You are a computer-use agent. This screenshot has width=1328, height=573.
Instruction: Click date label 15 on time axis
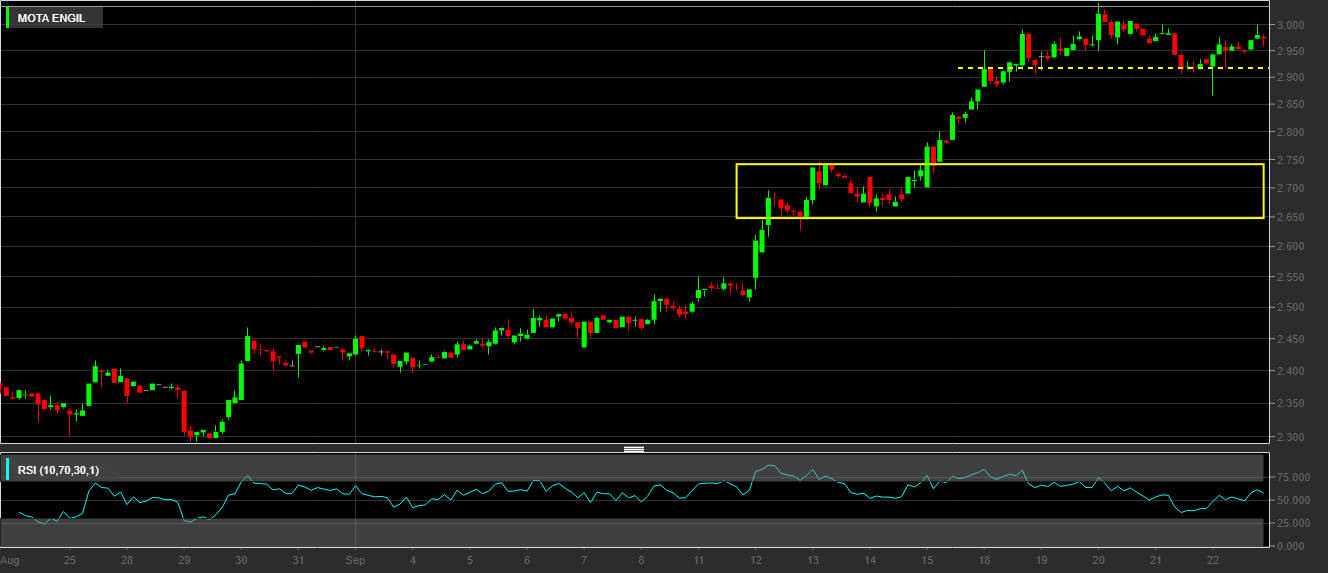pos(927,561)
